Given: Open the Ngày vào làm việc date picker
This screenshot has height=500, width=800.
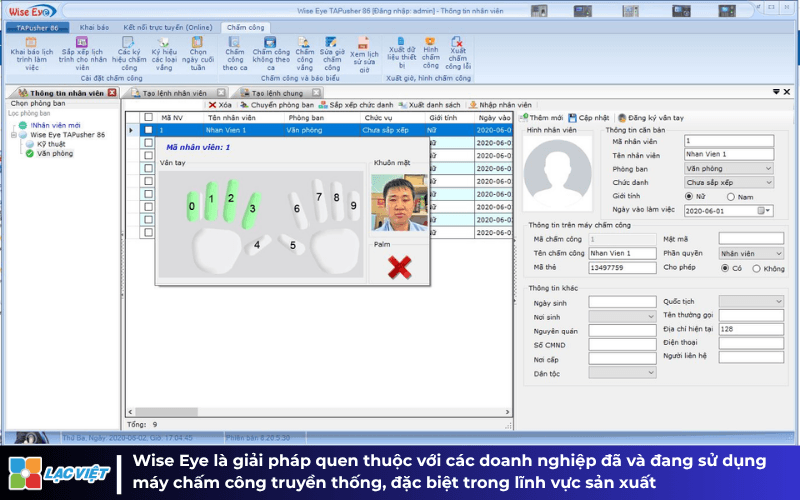Looking at the screenshot, I should pyautogui.click(x=764, y=211).
